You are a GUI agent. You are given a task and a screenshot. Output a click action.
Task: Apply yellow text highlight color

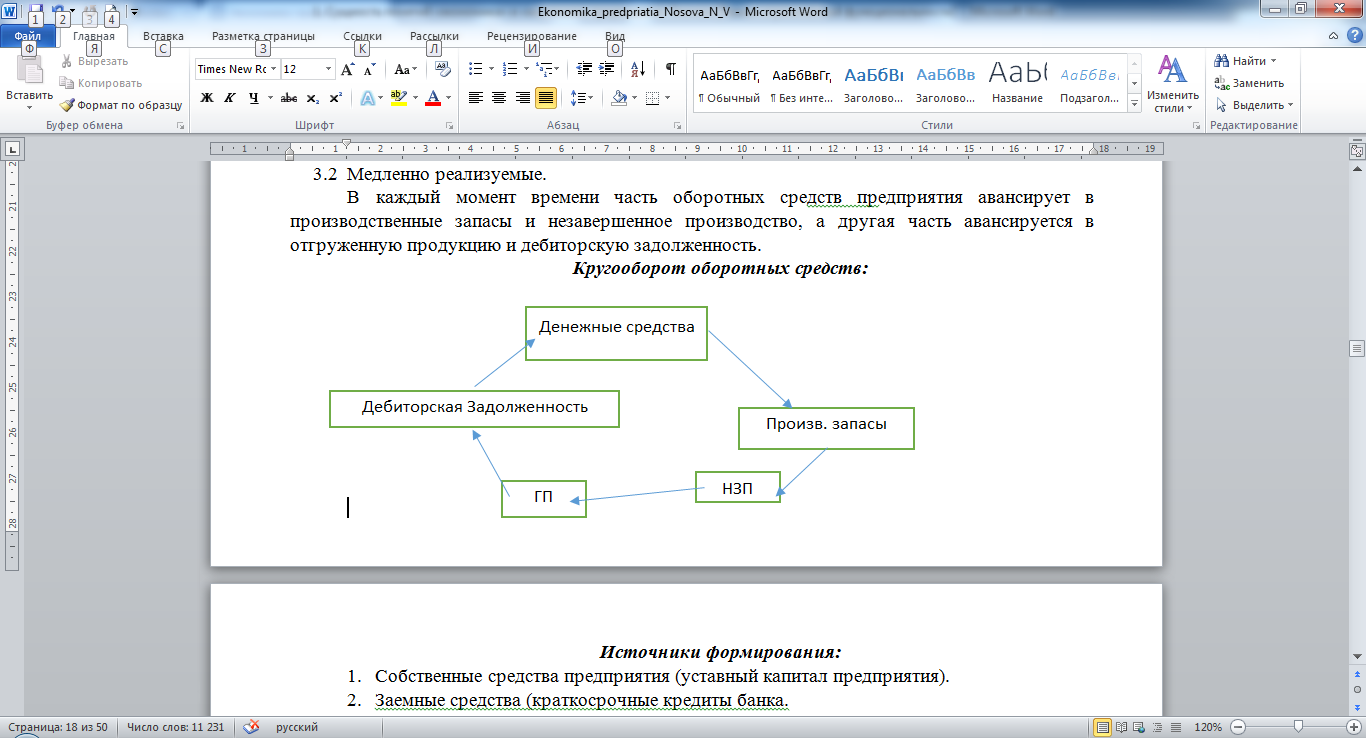pyautogui.click(x=397, y=97)
